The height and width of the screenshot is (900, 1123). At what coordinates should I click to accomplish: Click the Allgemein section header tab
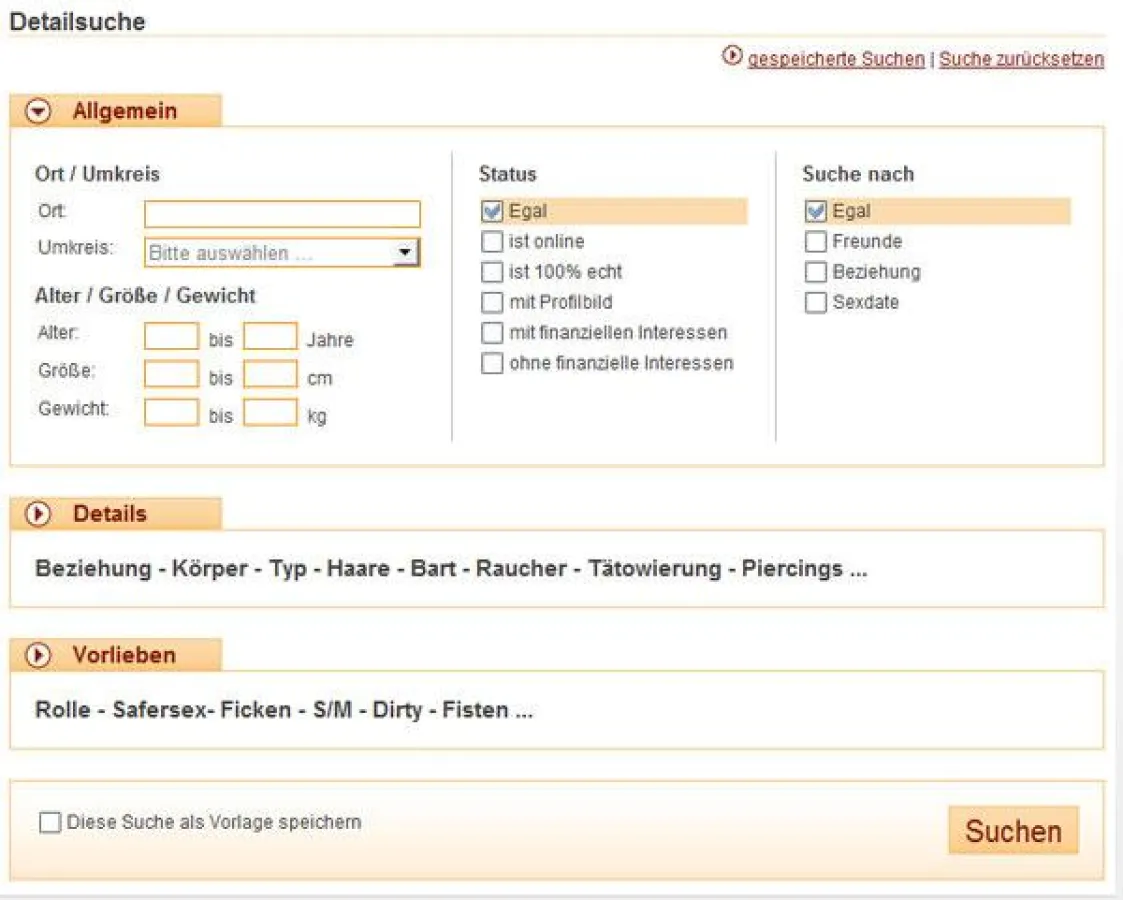pos(124,112)
